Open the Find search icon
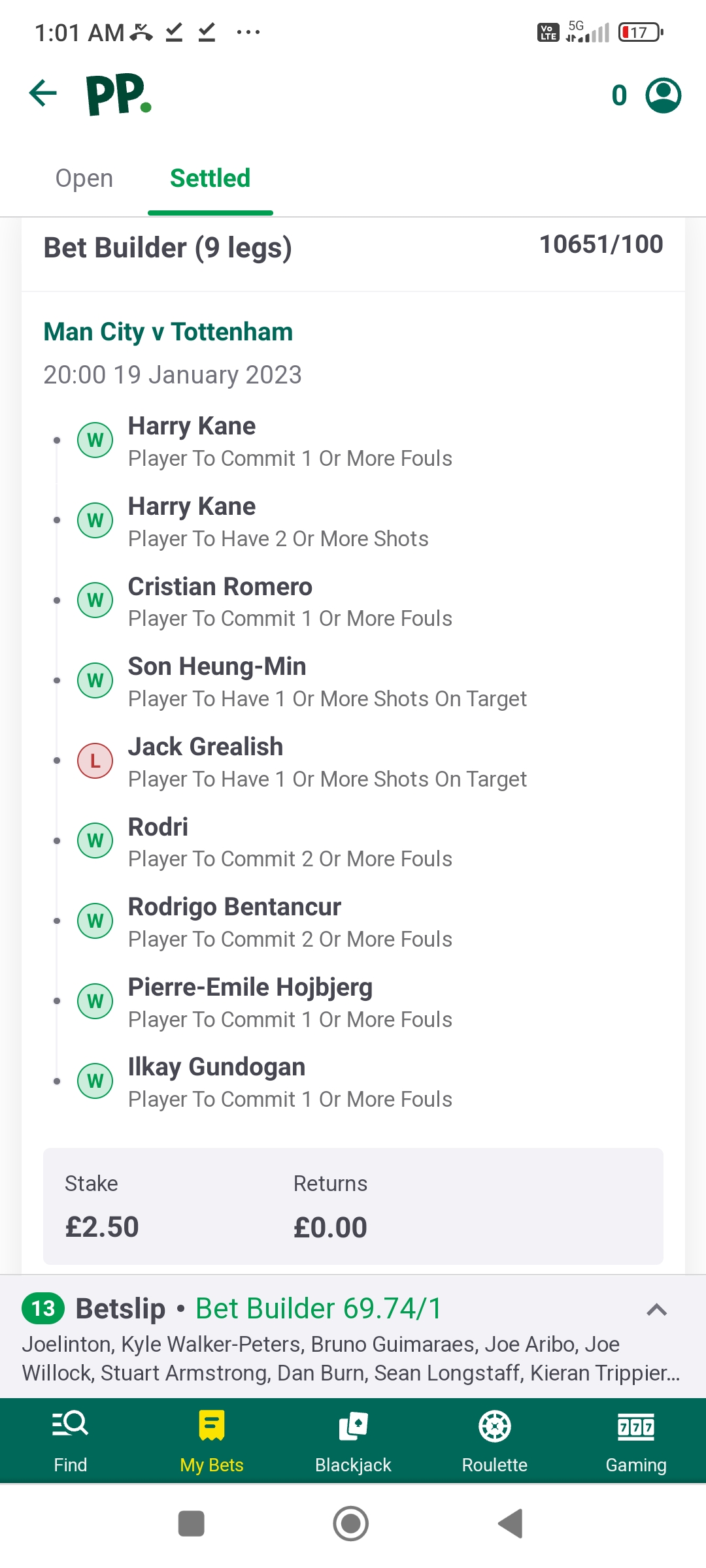706x1568 pixels. (70, 1426)
